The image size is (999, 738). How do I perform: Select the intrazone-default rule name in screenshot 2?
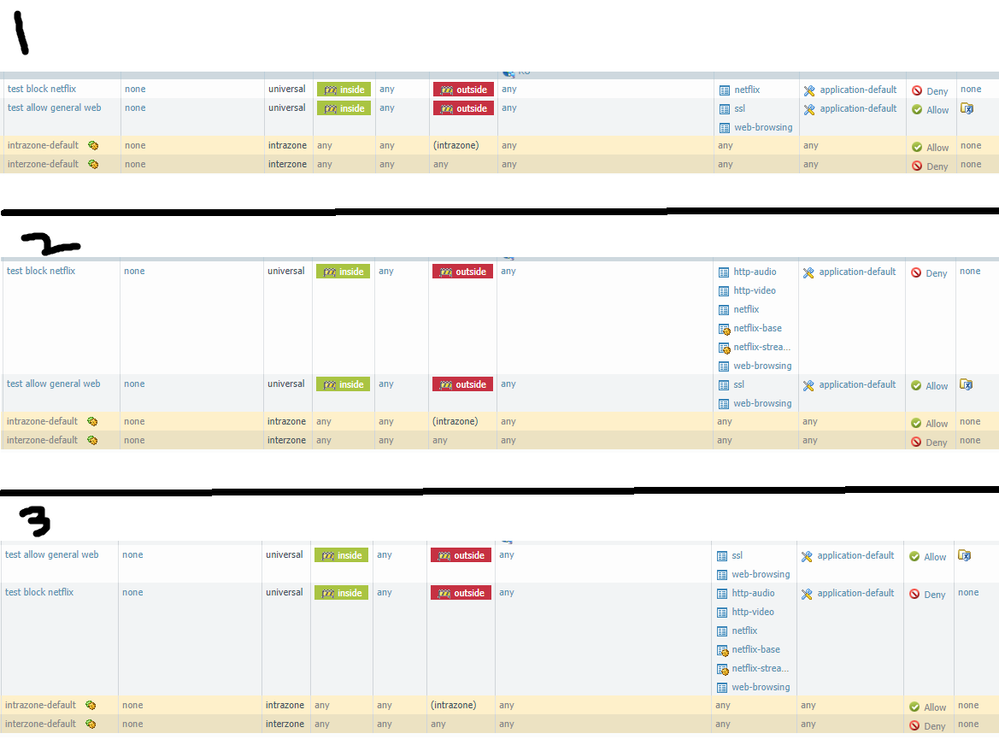42,421
